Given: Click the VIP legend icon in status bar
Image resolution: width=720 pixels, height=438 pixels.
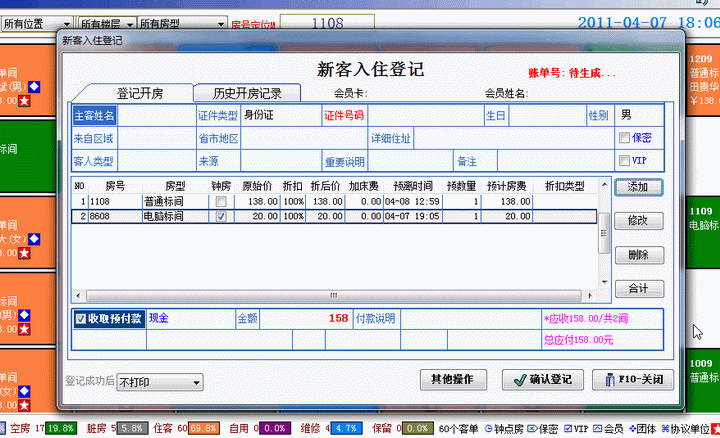Looking at the screenshot, I should tap(568, 428).
